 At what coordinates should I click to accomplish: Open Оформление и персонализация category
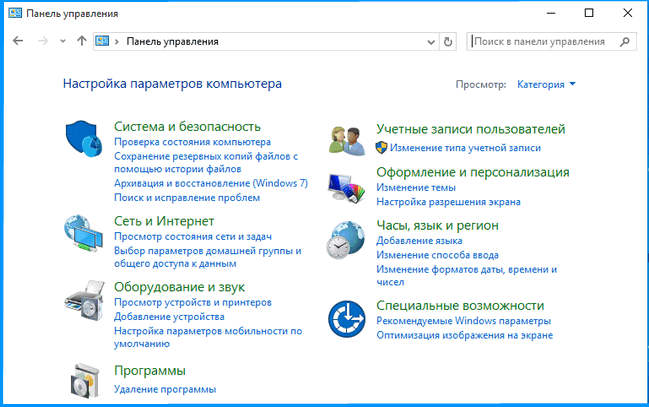pyautogui.click(x=473, y=172)
